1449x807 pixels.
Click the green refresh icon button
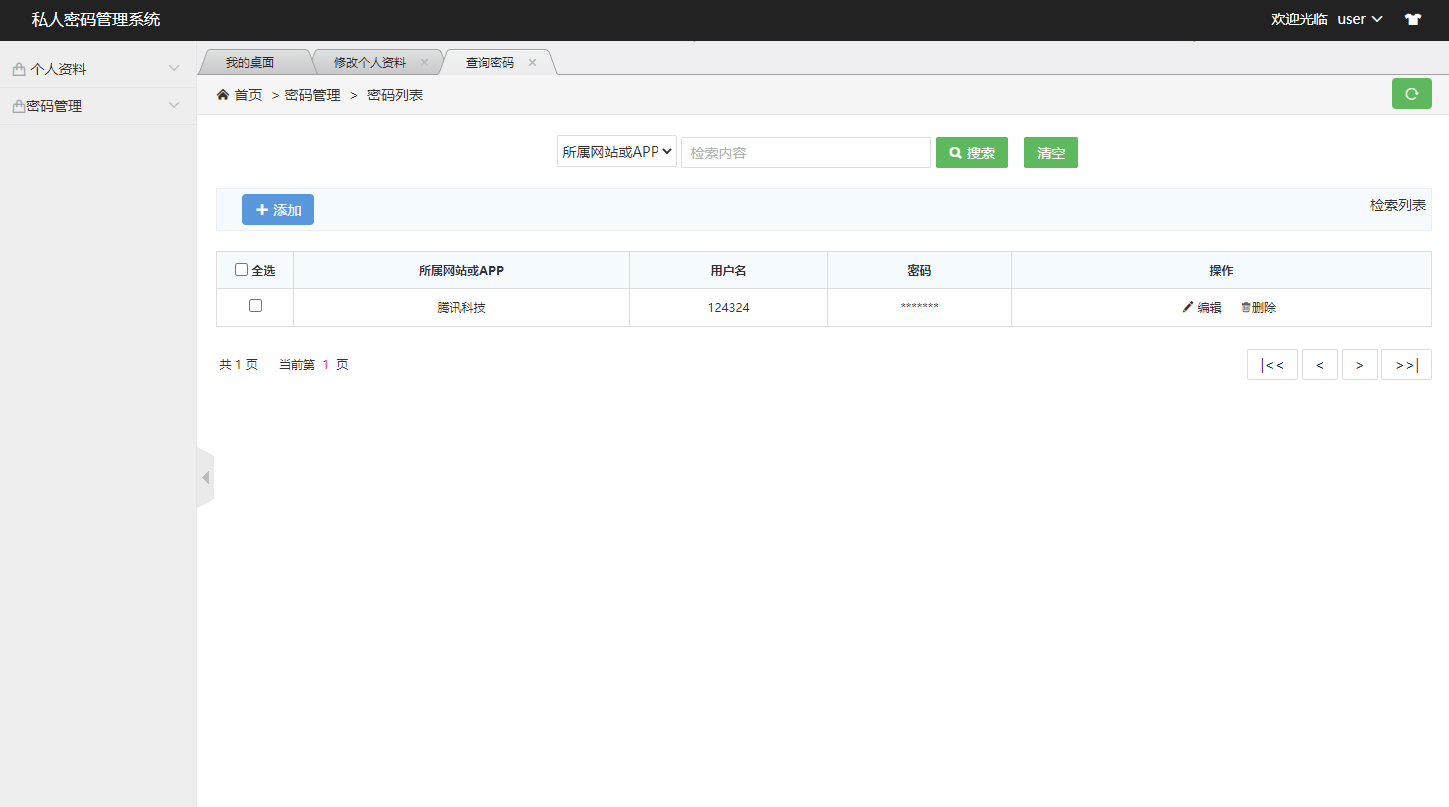(x=1411, y=94)
